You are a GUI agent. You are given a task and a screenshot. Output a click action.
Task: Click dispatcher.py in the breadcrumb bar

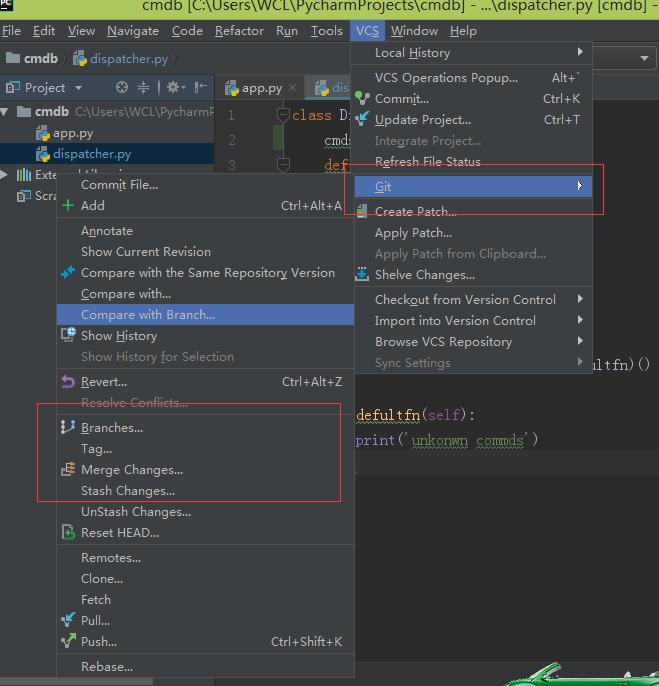tap(129, 58)
